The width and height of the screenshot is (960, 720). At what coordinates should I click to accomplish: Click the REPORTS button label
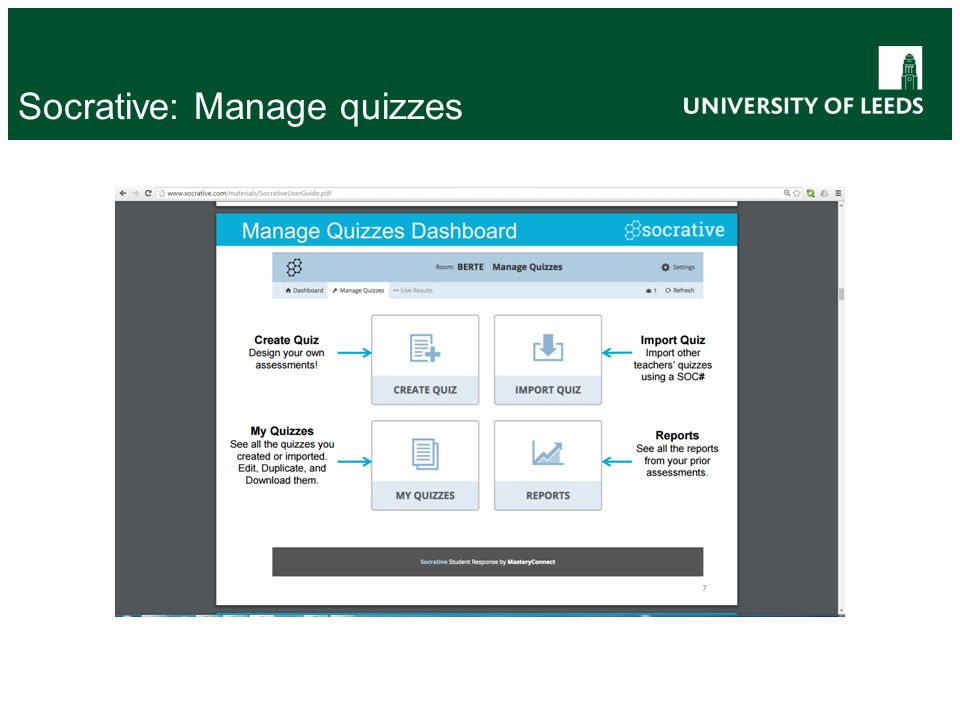click(548, 495)
